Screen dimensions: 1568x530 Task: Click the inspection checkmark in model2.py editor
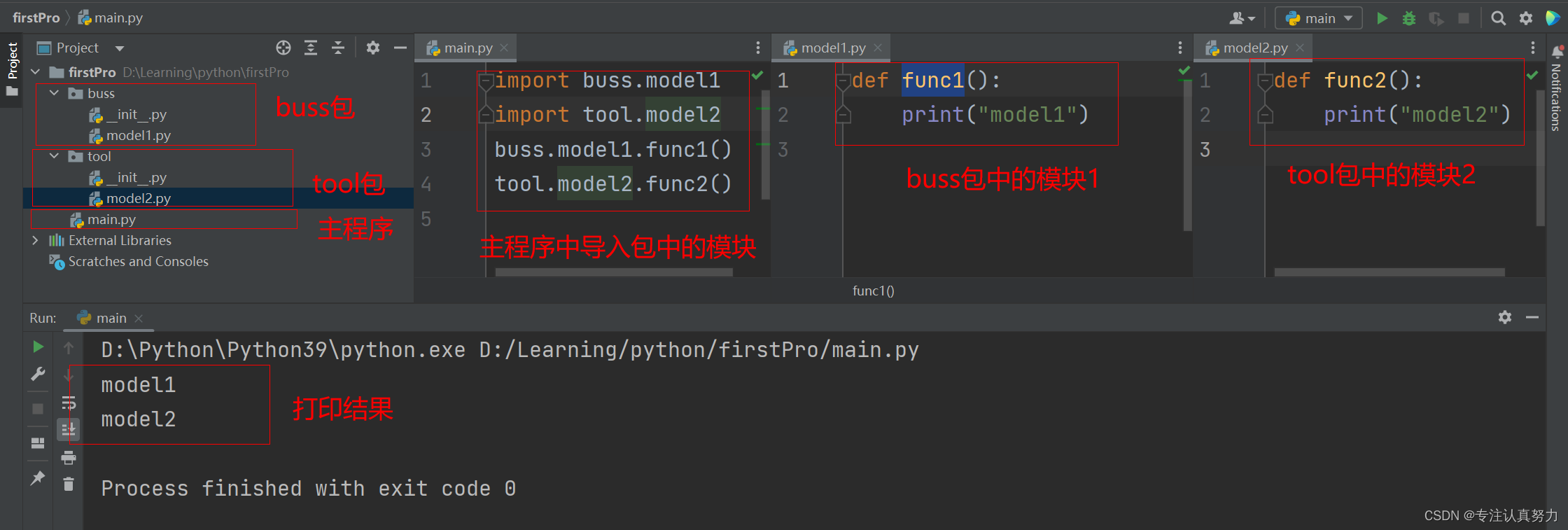click(x=1532, y=75)
